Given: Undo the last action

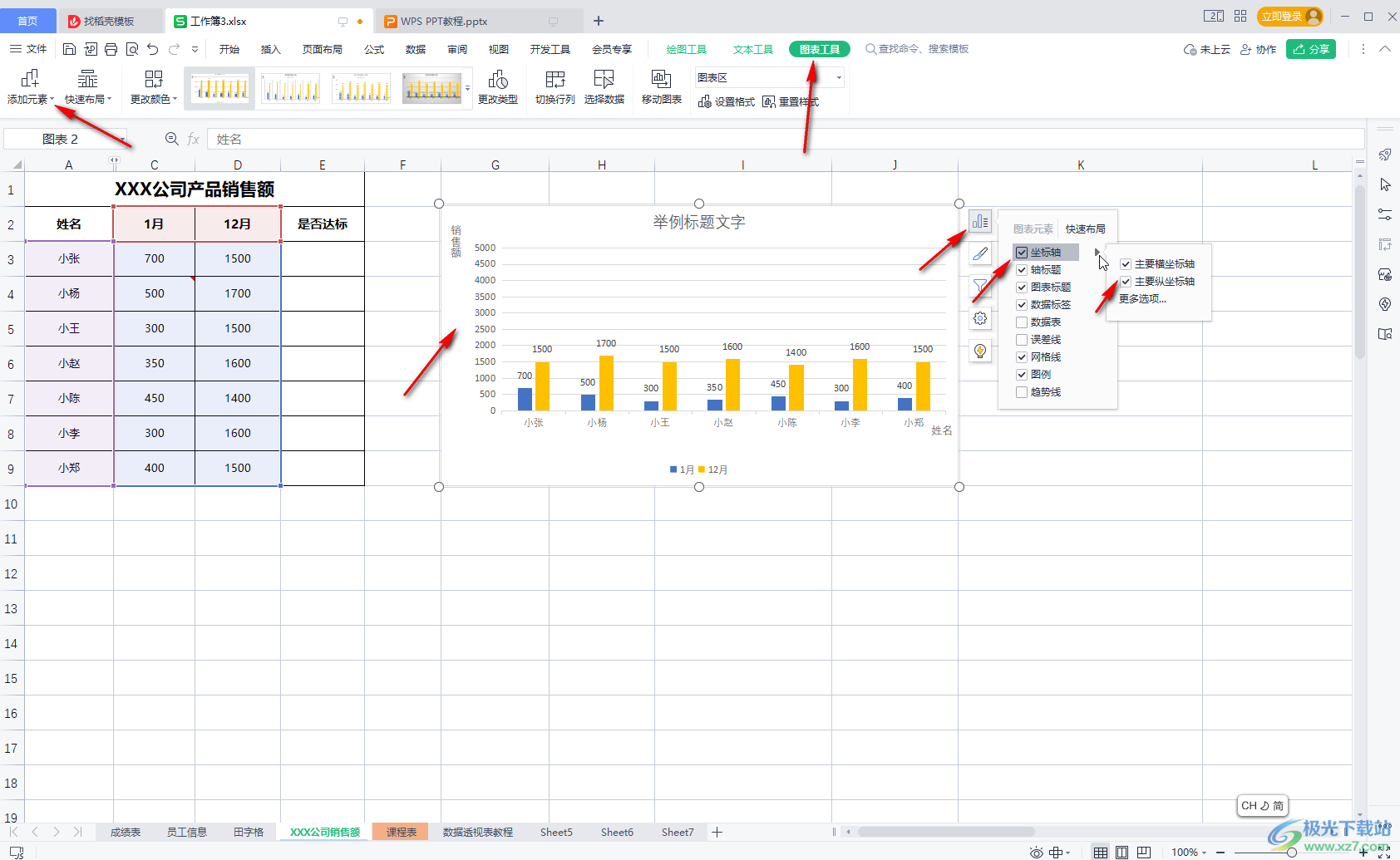Looking at the screenshot, I should [152, 49].
